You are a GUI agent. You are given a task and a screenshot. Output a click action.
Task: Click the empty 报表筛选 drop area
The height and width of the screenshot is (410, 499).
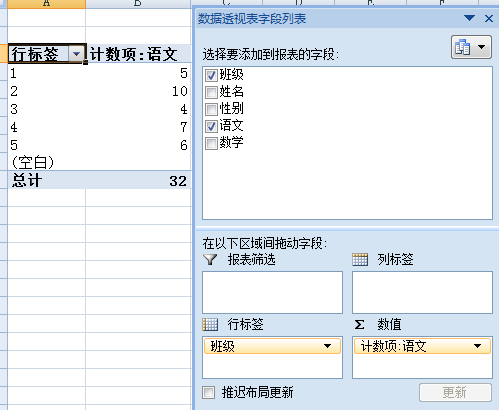click(x=272, y=292)
